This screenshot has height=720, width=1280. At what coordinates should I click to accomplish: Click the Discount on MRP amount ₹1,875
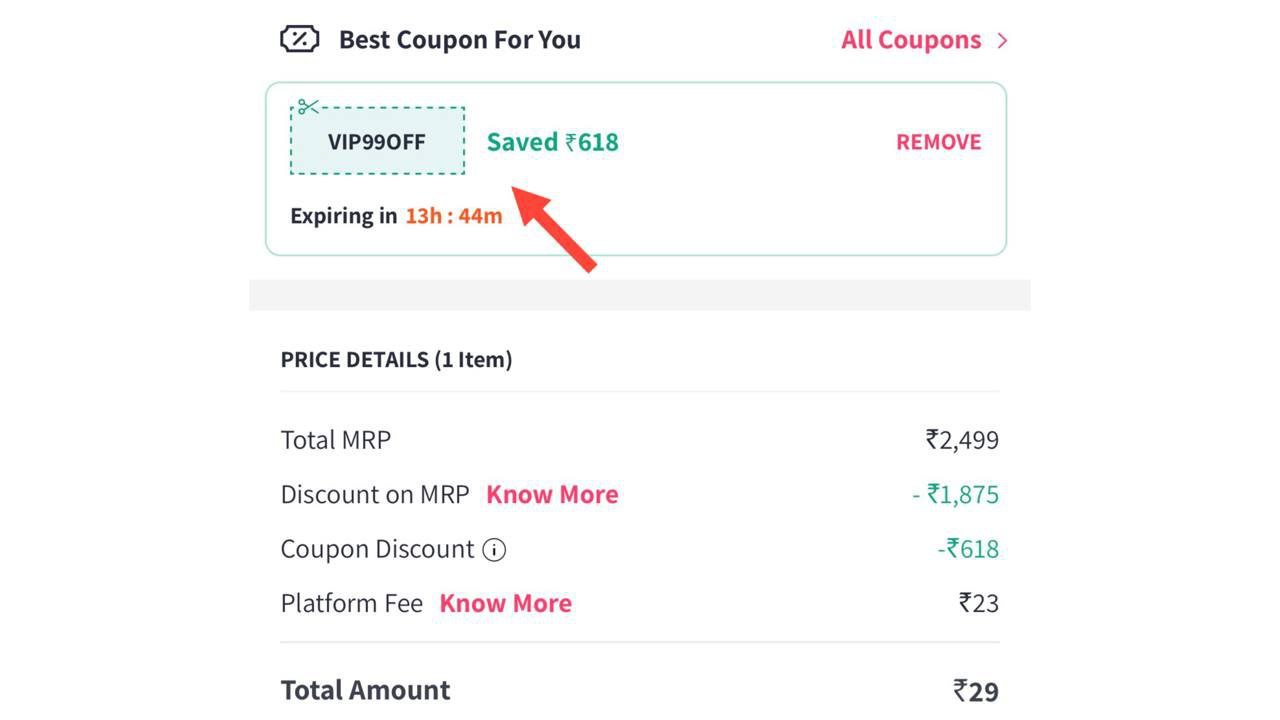pyautogui.click(x=956, y=495)
